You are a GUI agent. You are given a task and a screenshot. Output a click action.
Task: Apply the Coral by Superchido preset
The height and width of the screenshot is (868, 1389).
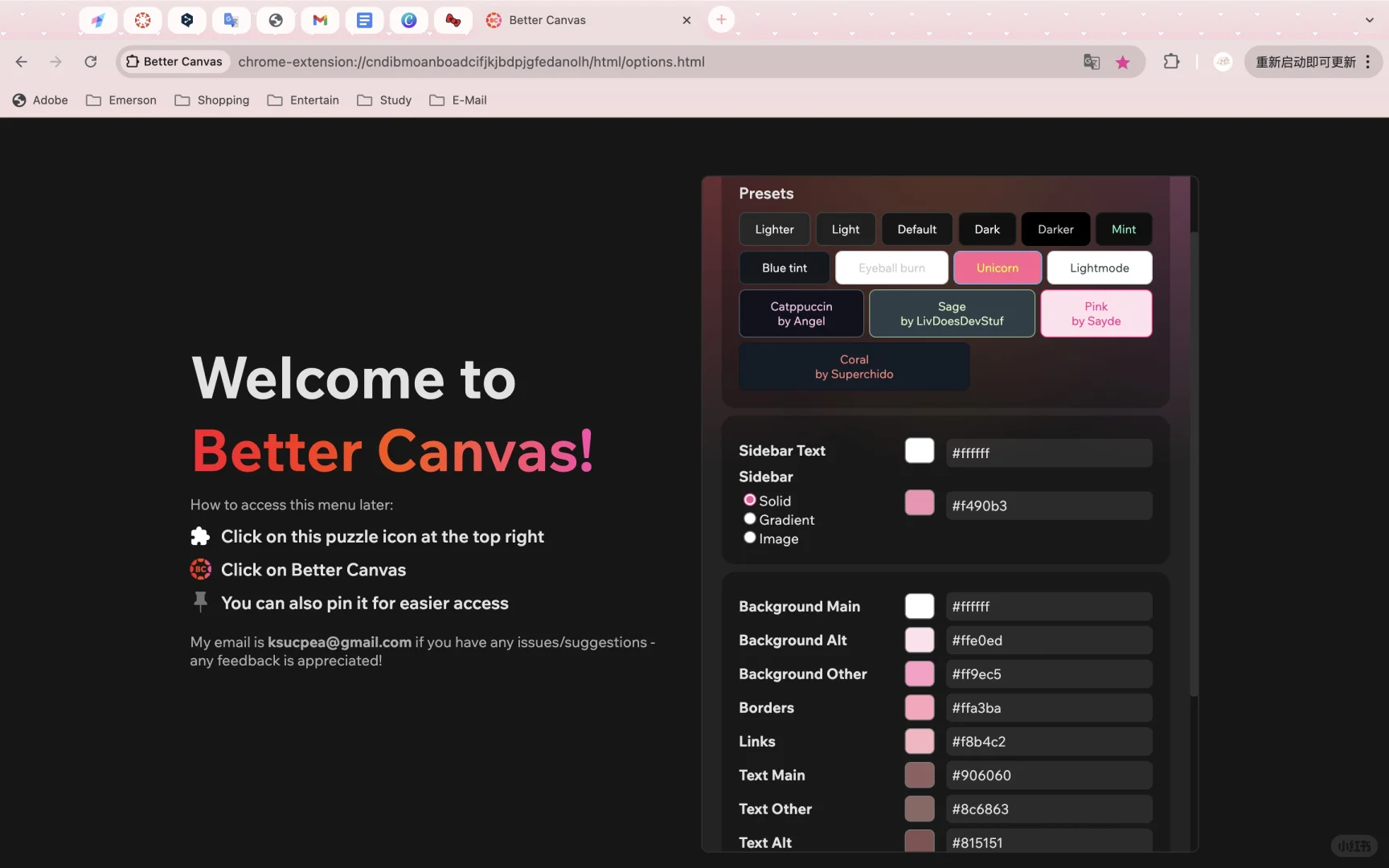[x=854, y=366]
